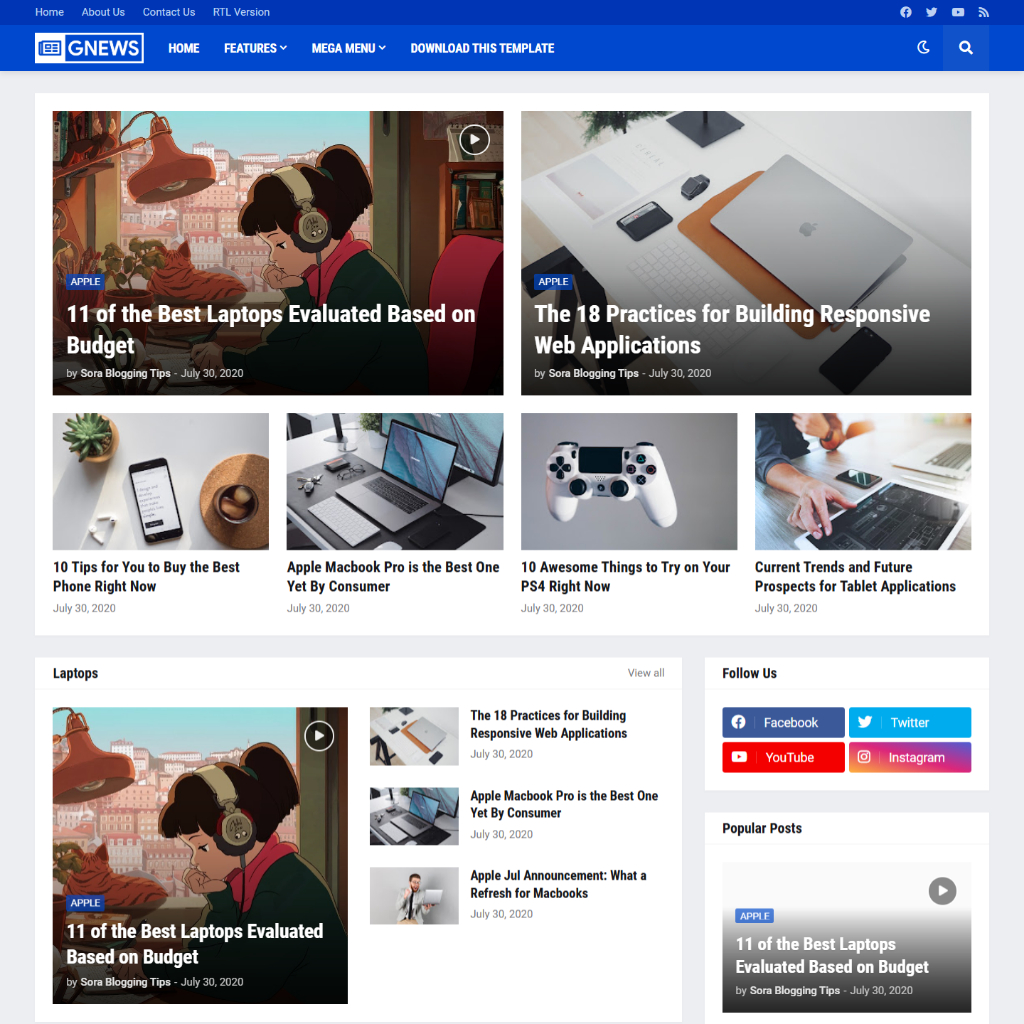Viewport: 1024px width, 1024px height.
Task: Click the GNEWS logo
Action: [x=89, y=48]
